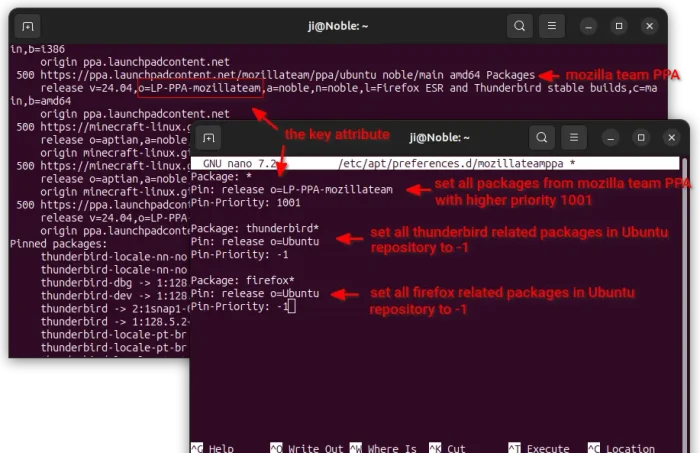Click search icon in back terminal window

point(520,26)
